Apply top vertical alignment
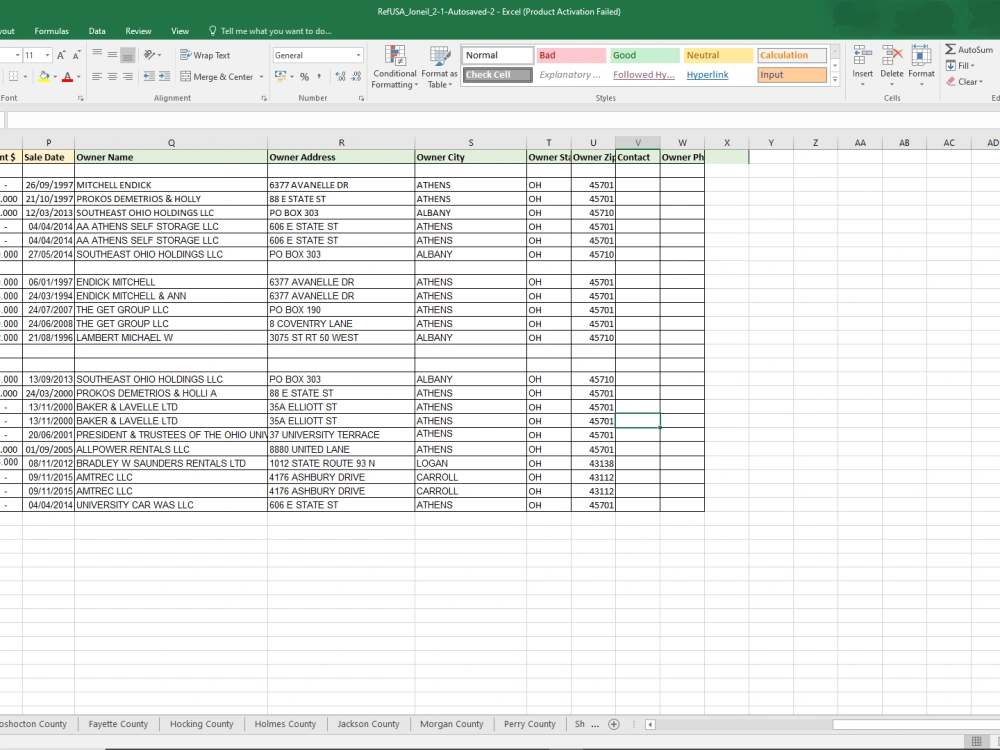The width and height of the screenshot is (1000, 750). (x=97, y=55)
